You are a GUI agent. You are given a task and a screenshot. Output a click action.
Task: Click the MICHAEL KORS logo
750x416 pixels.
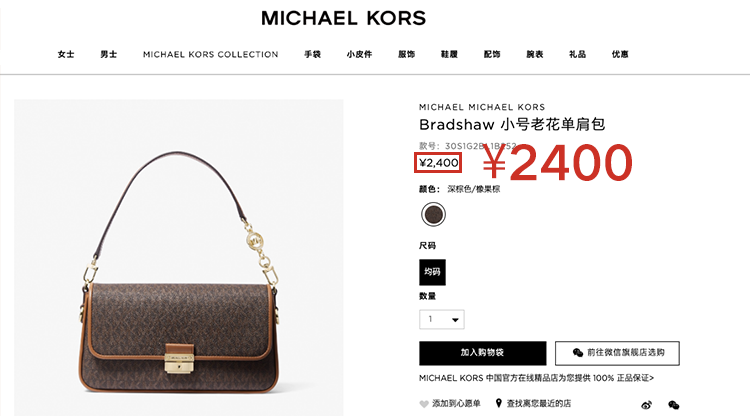(x=343, y=18)
